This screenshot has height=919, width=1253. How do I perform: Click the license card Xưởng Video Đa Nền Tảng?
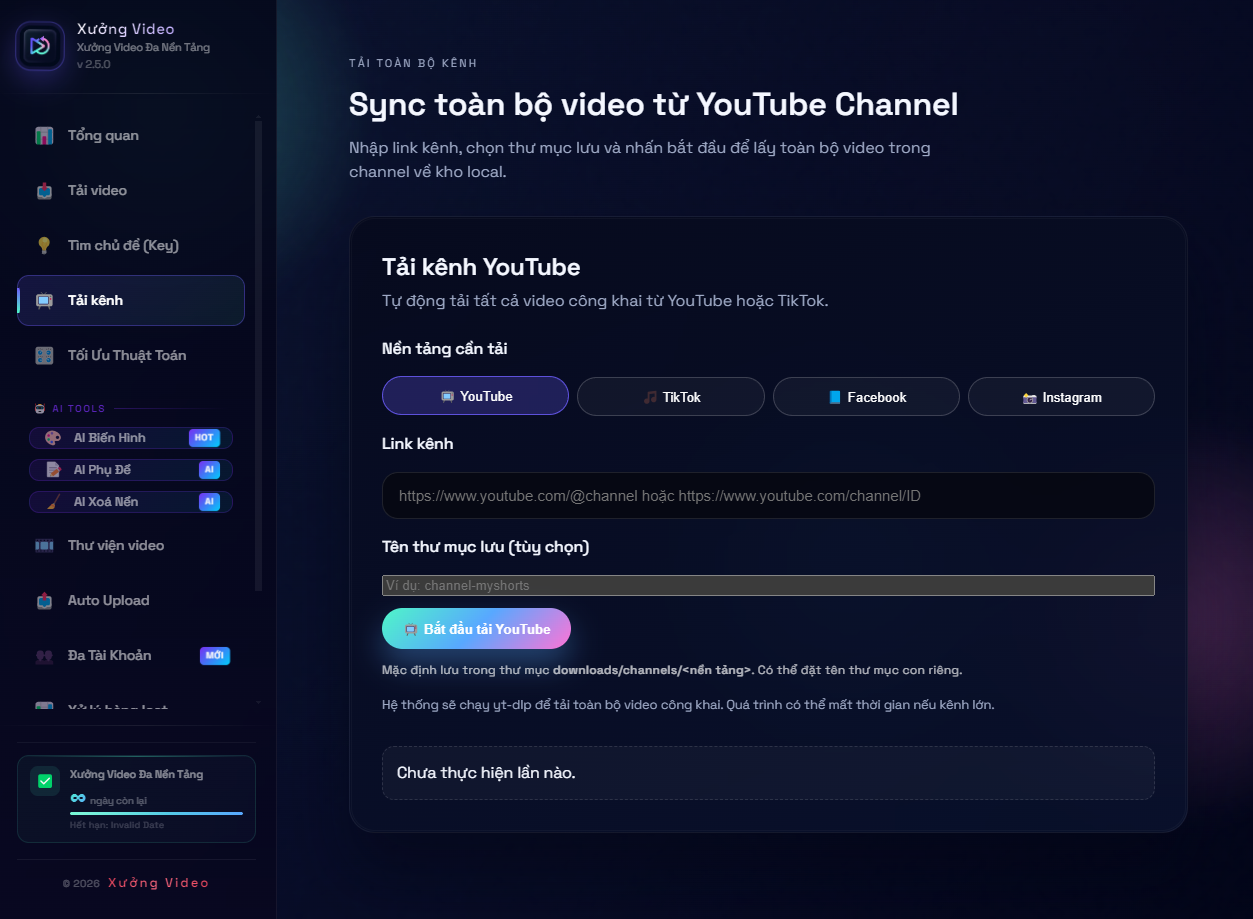pos(136,799)
